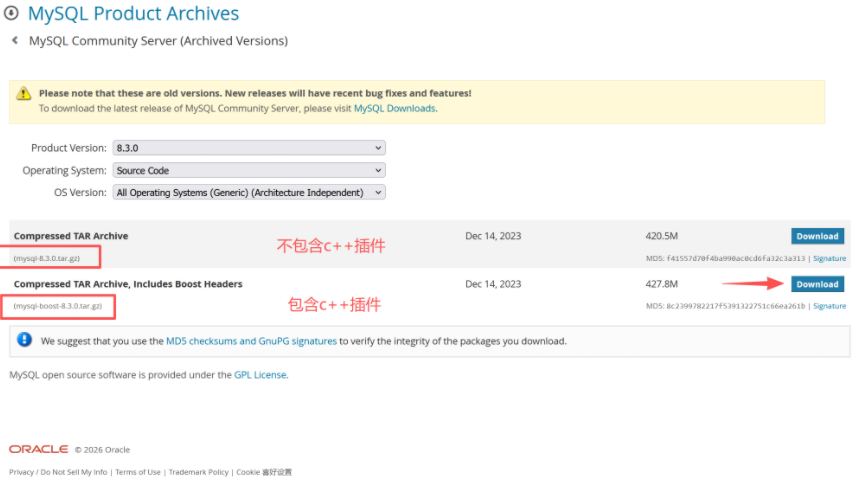Click the MD5 hash starting with f41557
This screenshot has height=485, width=860.
(x=735, y=258)
